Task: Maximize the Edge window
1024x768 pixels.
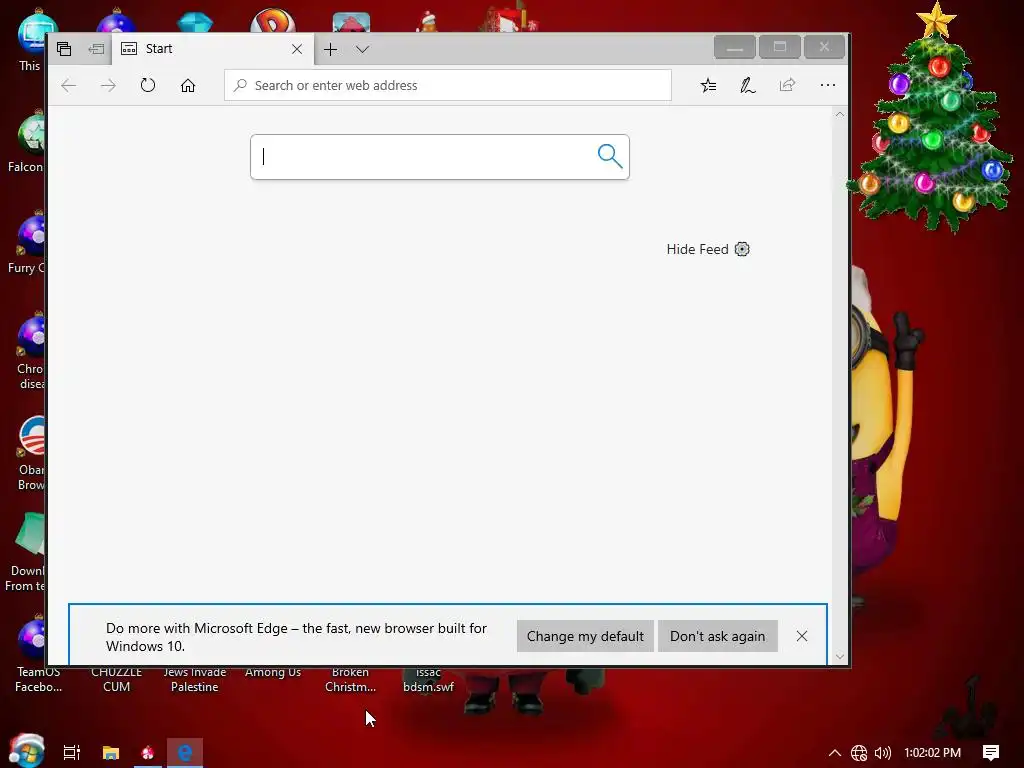Action: (x=780, y=47)
